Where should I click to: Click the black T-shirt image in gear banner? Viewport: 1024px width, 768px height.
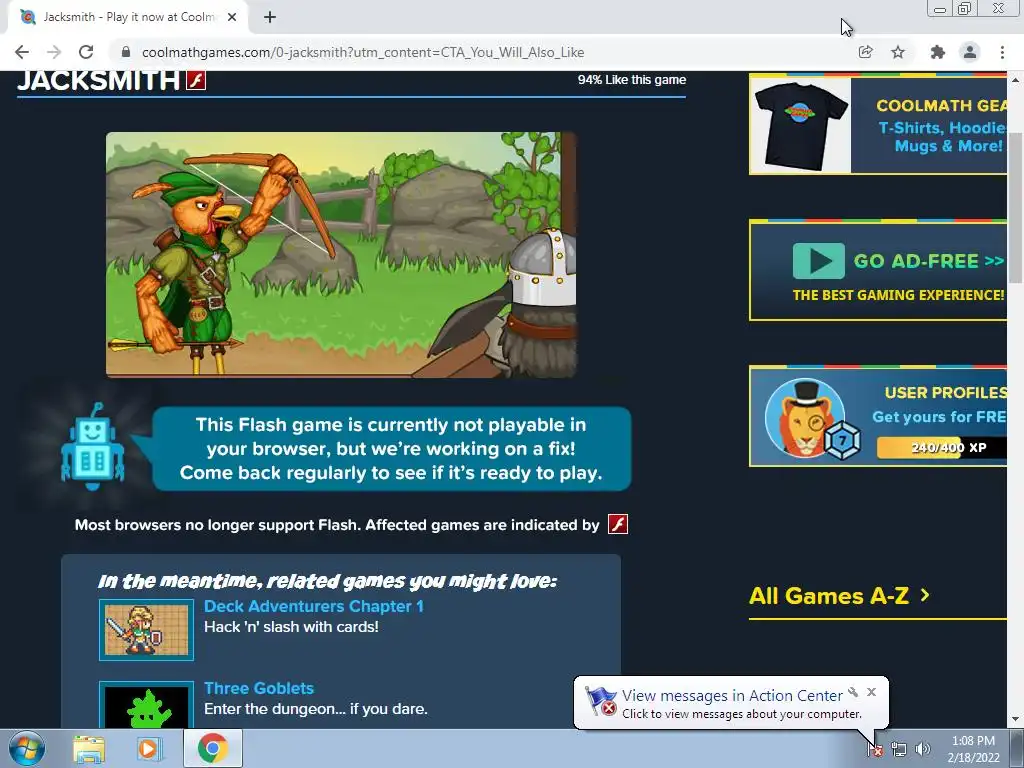coord(801,125)
